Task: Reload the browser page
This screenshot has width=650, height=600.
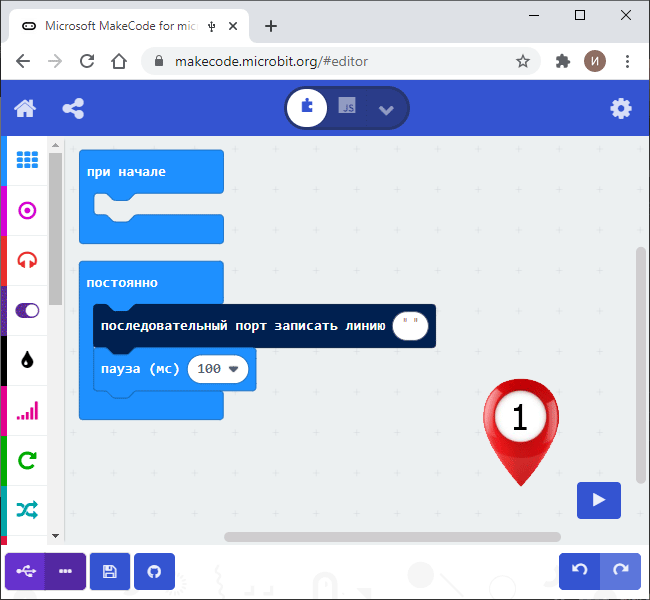Action: pos(87,61)
